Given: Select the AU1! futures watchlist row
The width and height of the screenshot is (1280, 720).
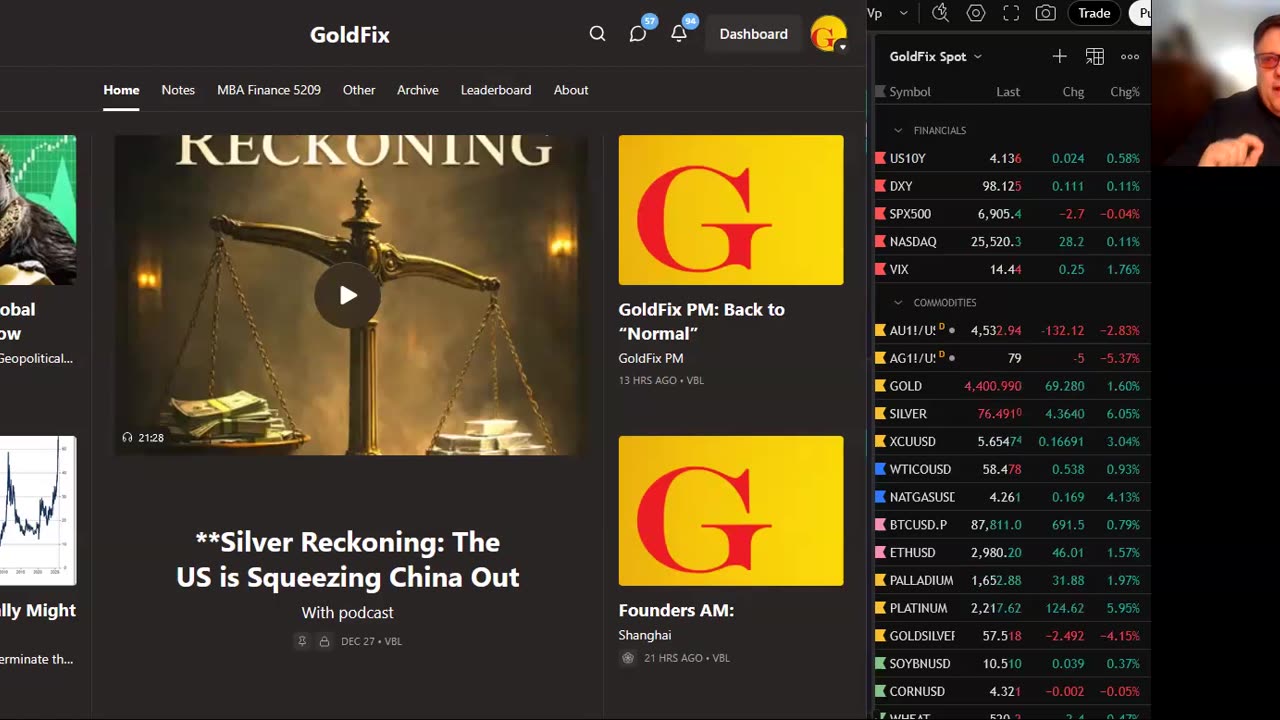Looking at the screenshot, I should 1012,330.
